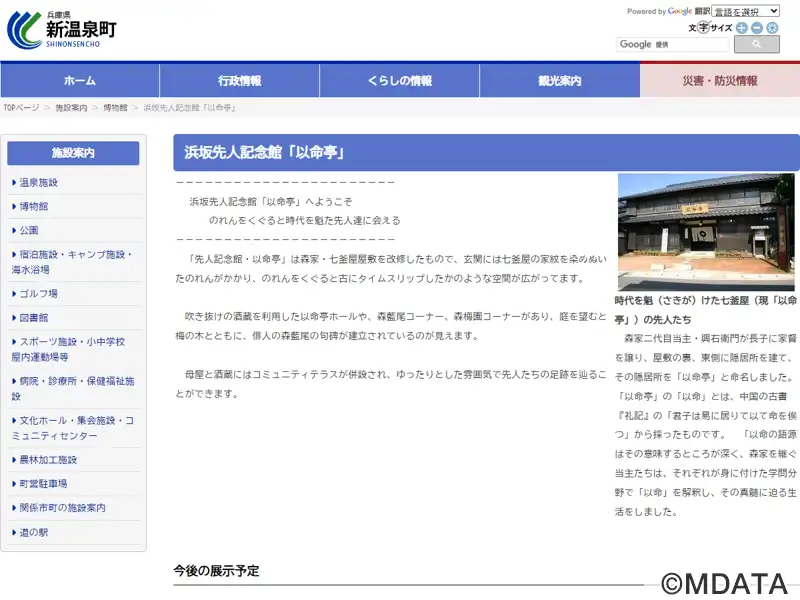Increase the text size with plus icon

point(742,28)
